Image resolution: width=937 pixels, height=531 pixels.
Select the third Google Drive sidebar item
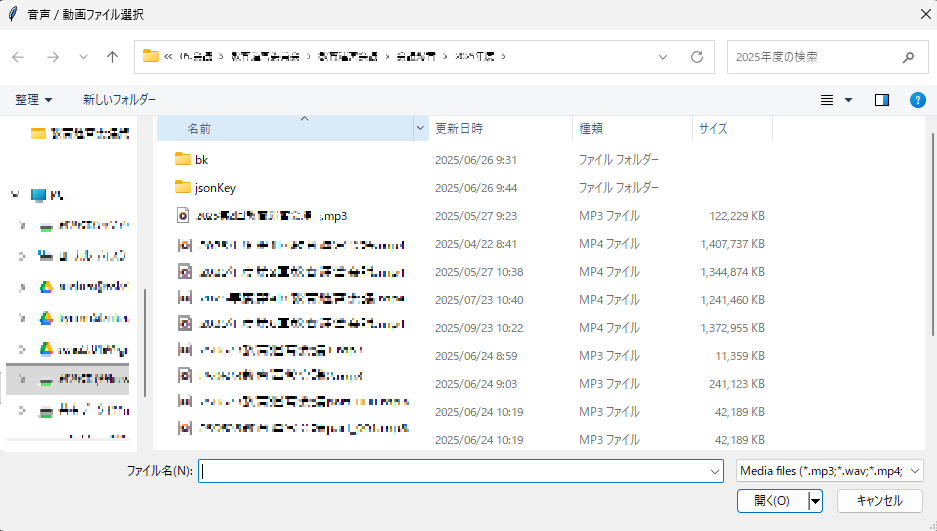(x=84, y=349)
